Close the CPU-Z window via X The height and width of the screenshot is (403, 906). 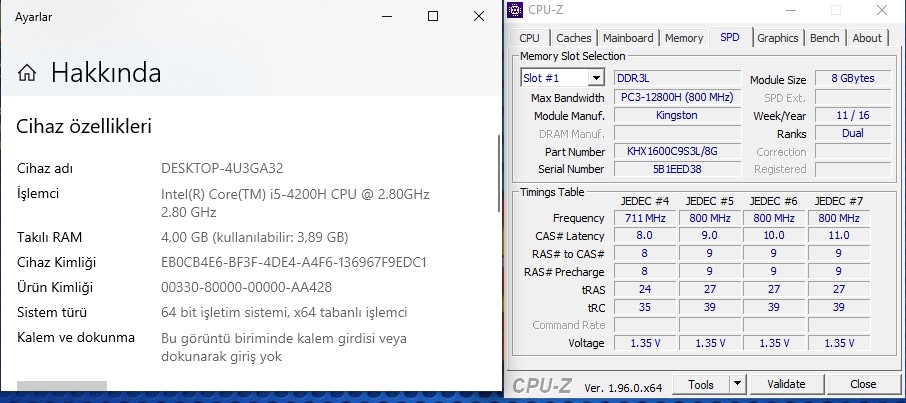(882, 10)
